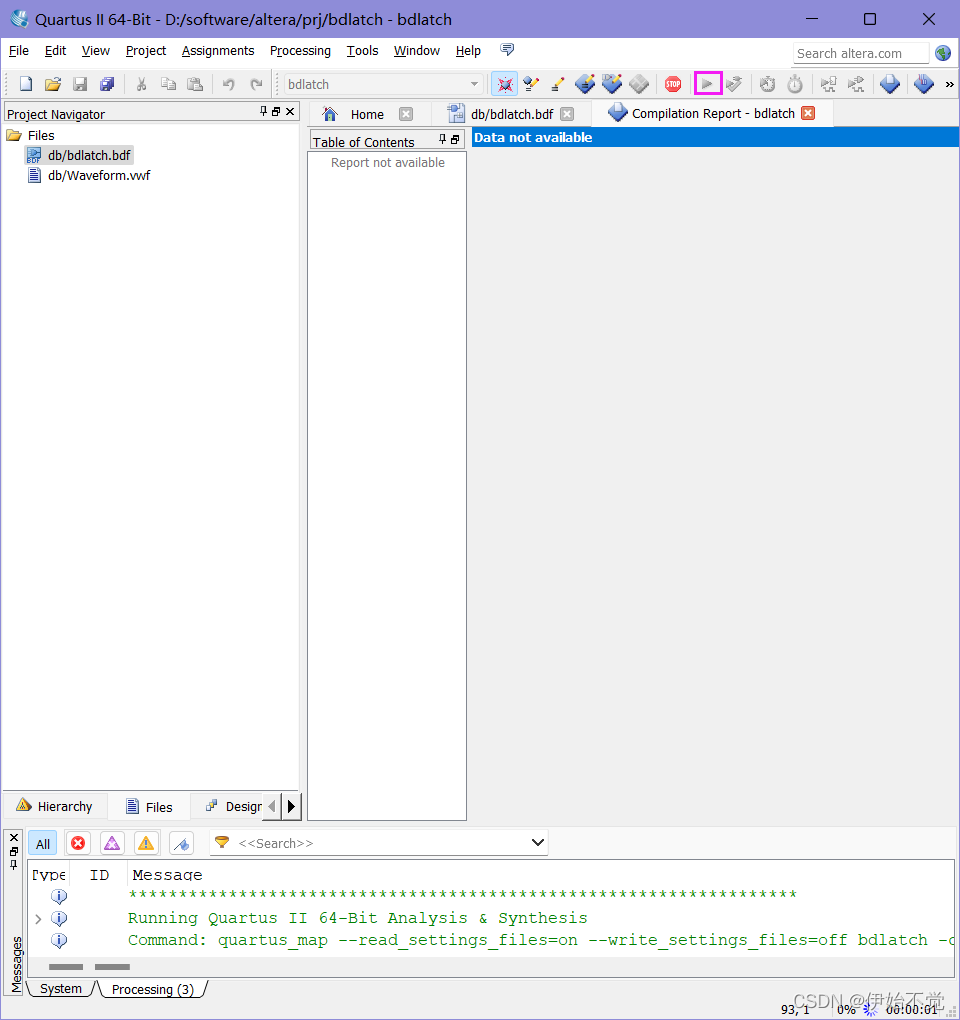The width and height of the screenshot is (960, 1020).
Task: Open the Window menu
Action: (416, 51)
